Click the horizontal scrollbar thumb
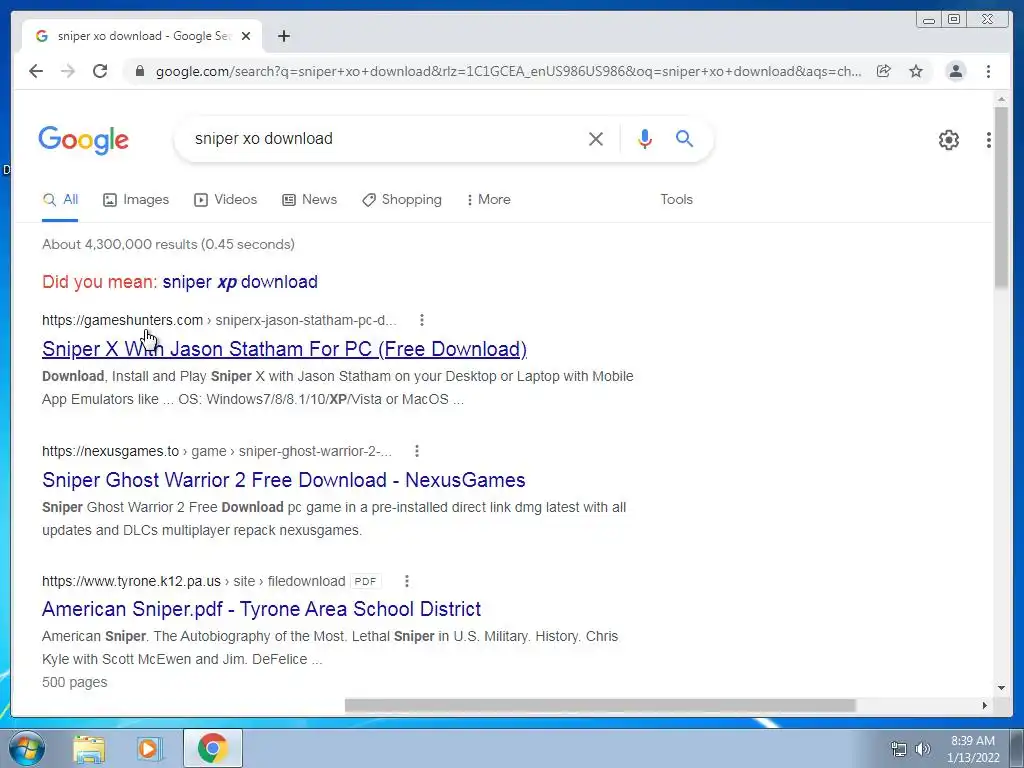 coord(600,705)
